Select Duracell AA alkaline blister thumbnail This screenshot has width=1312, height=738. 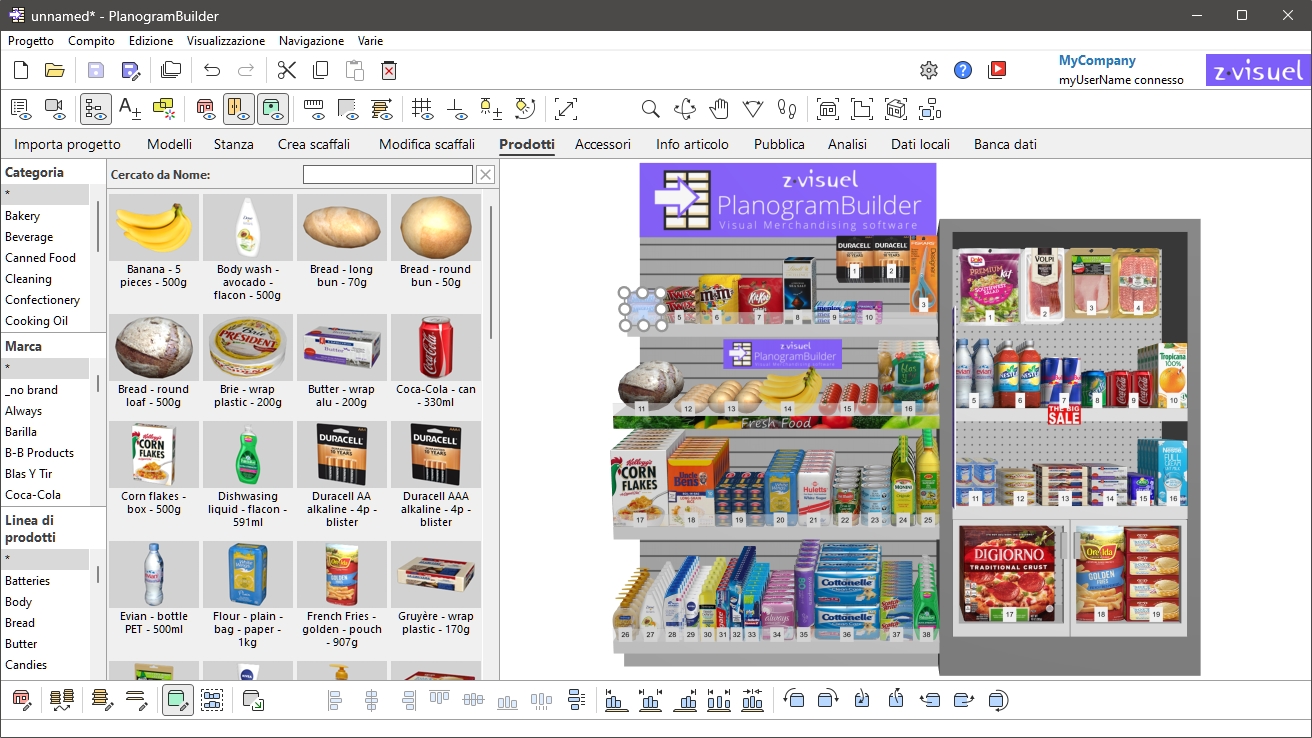pyautogui.click(x=342, y=454)
